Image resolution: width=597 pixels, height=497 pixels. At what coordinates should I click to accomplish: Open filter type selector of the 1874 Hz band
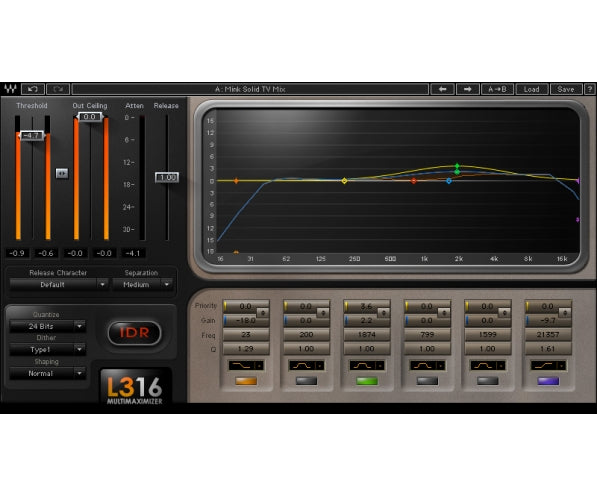[367, 366]
